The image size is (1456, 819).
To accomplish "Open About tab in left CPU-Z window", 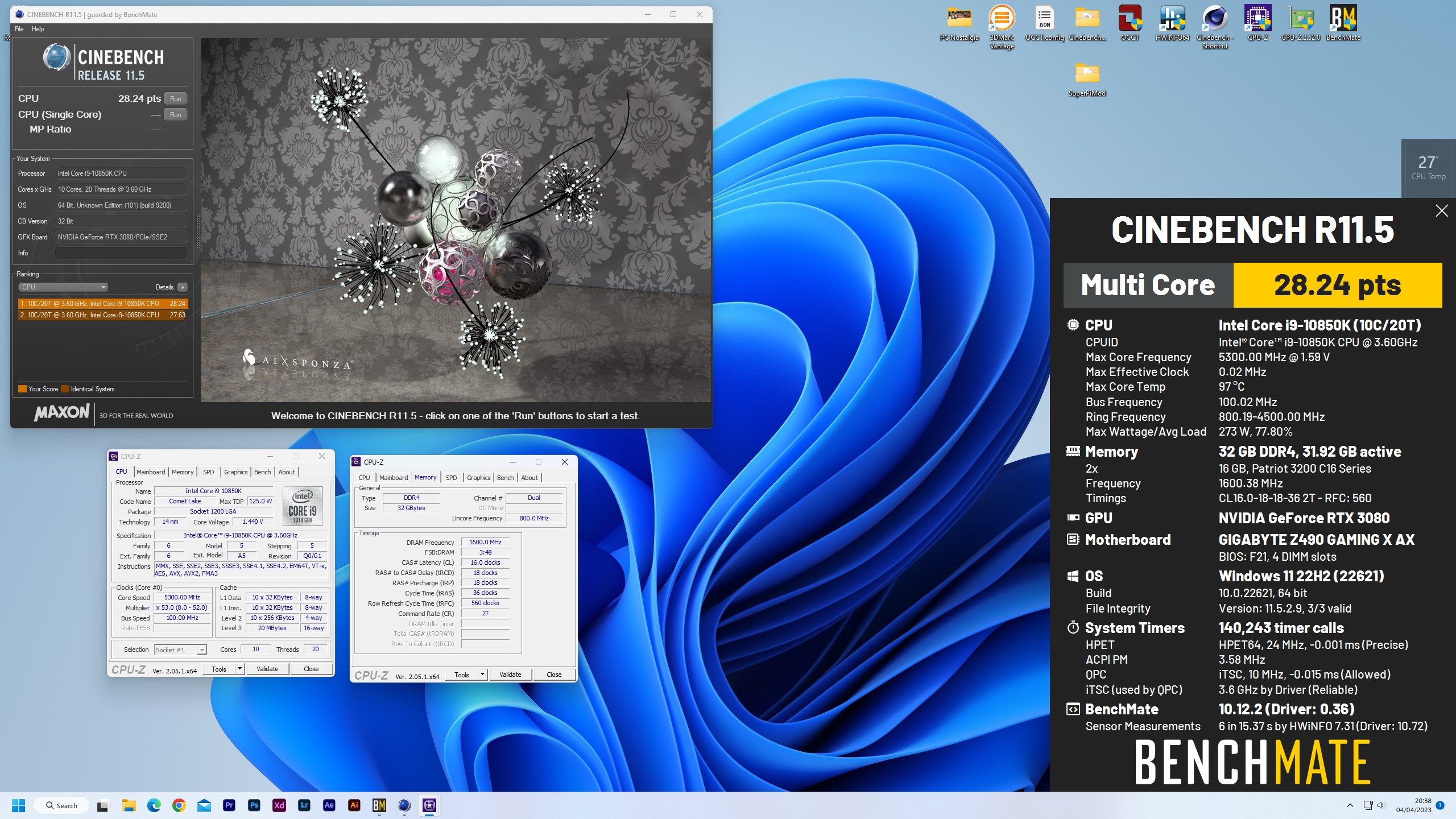I will [x=287, y=472].
